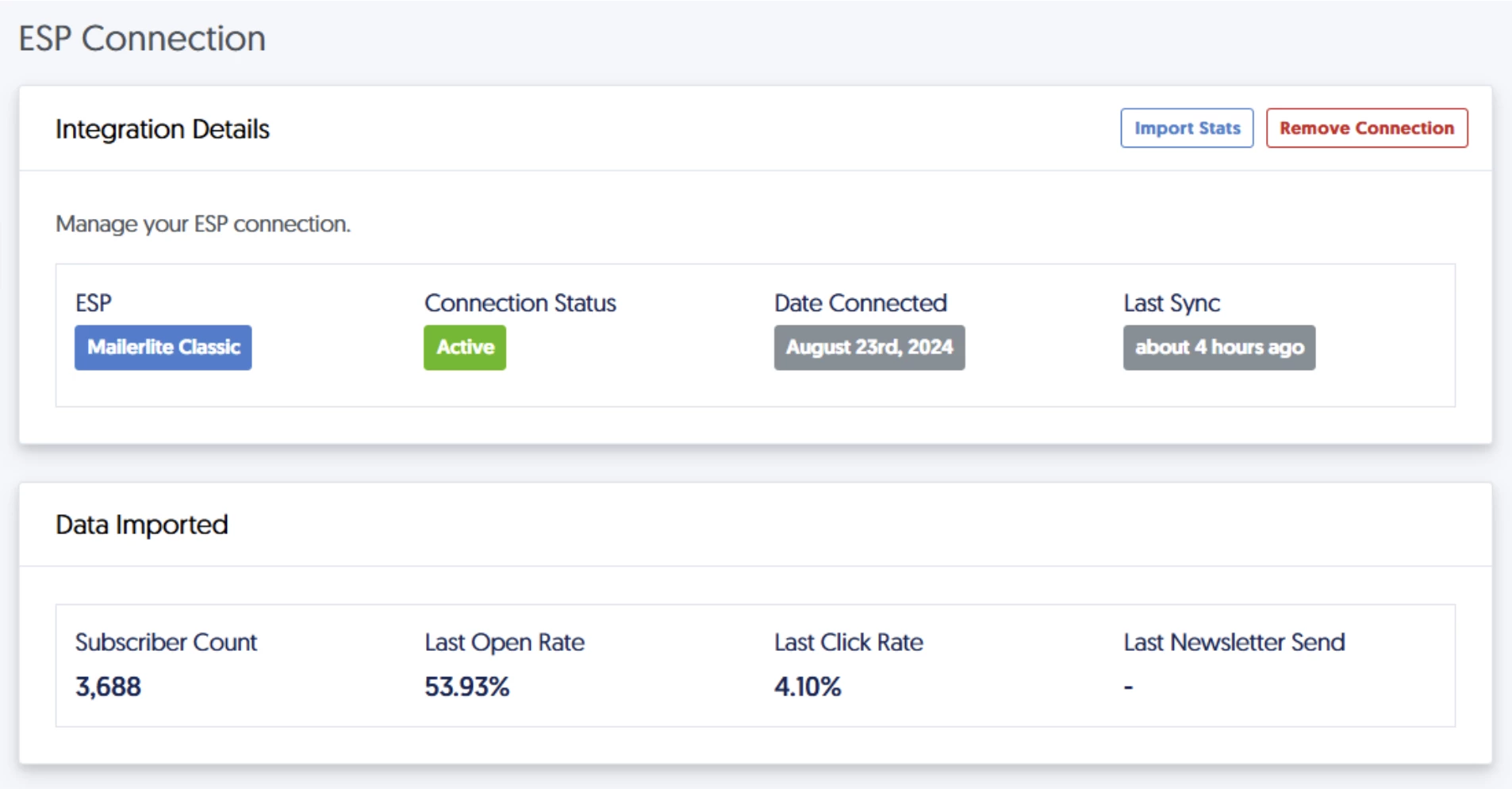Click the 'about 4 hours ago' badge

[1218, 348]
